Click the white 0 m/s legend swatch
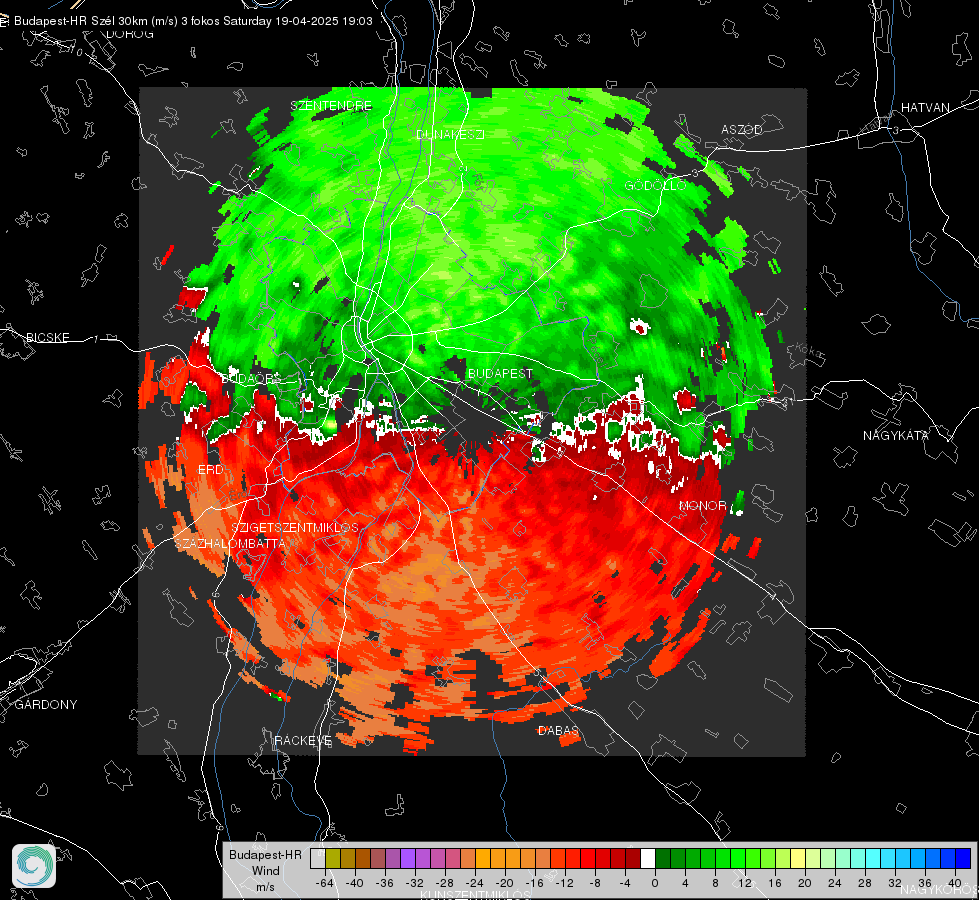Viewport: 979px width, 900px height. click(648, 858)
